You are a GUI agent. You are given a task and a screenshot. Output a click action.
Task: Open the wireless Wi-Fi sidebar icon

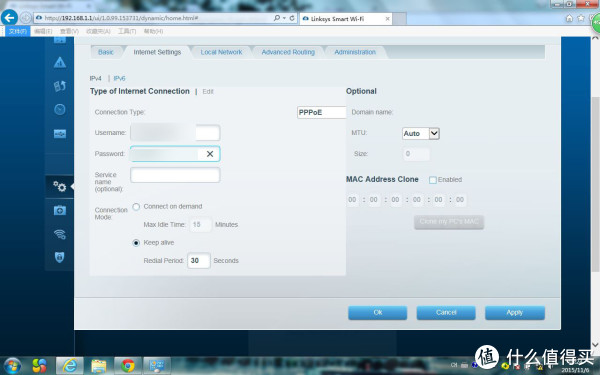click(60, 234)
